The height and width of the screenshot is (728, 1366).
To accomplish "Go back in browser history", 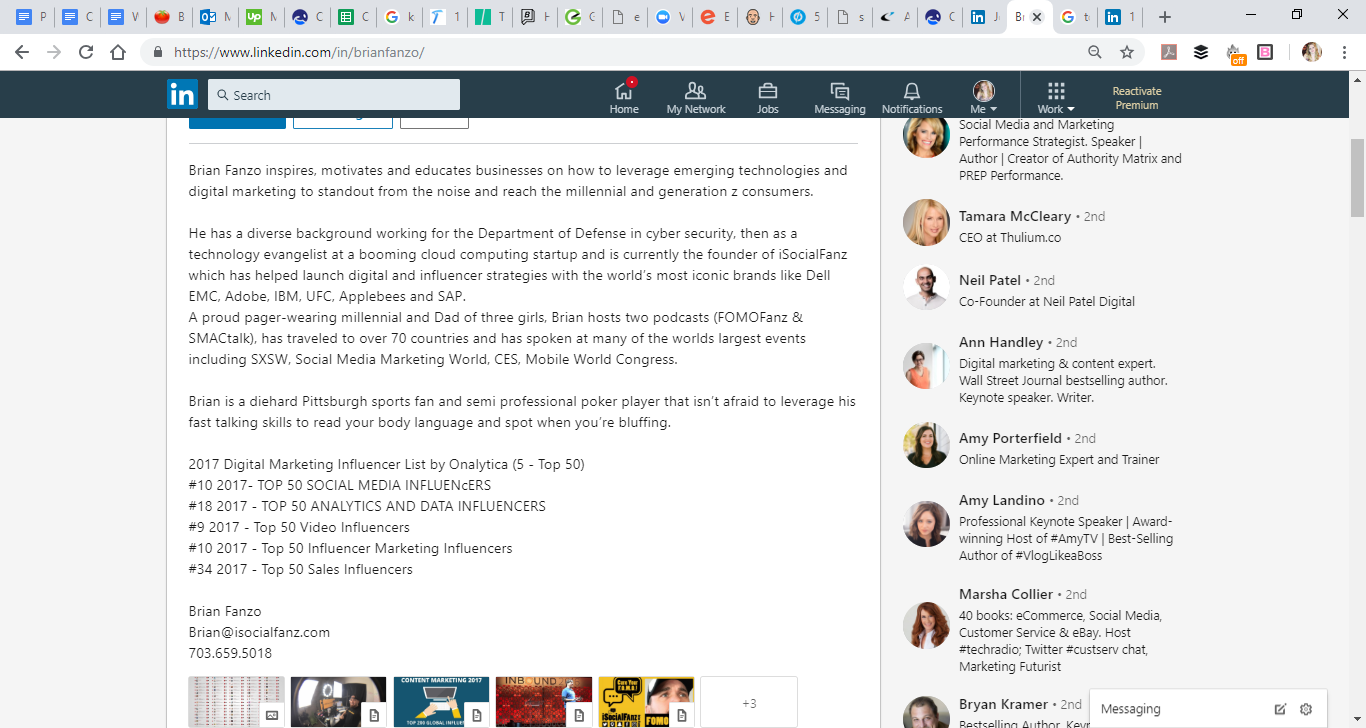I will click(22, 52).
